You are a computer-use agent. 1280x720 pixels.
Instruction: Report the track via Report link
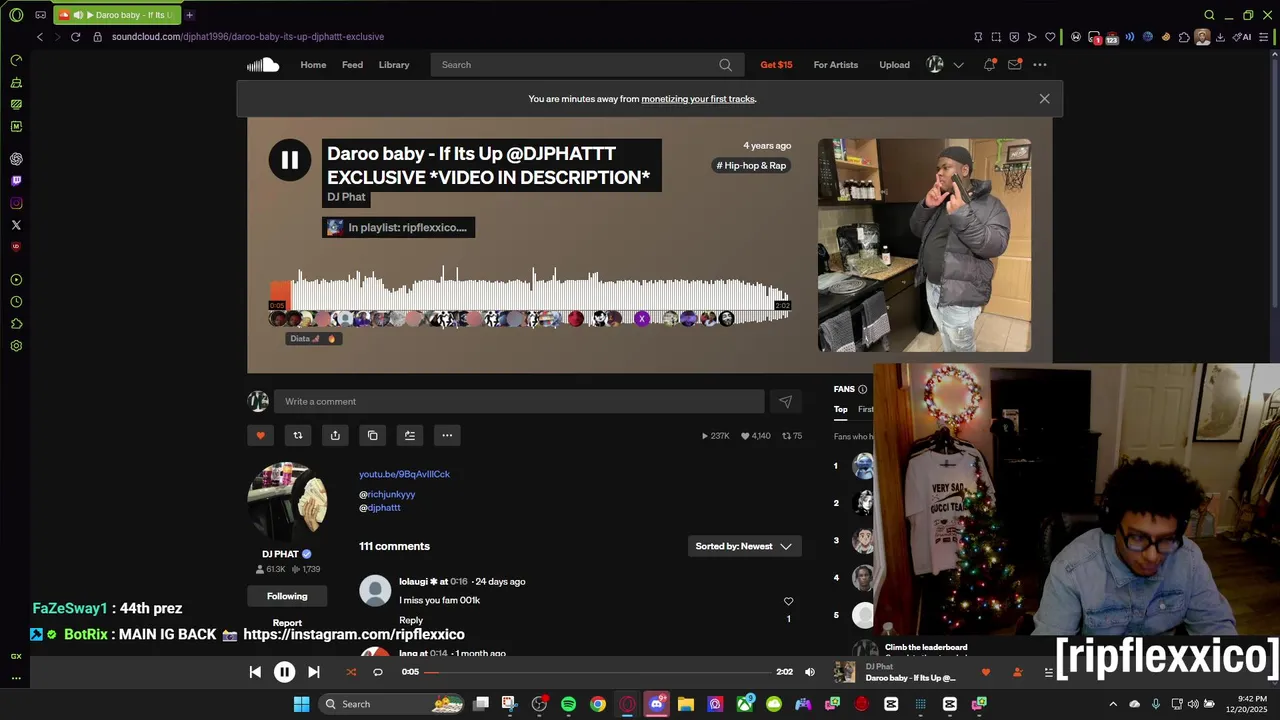[x=287, y=623]
